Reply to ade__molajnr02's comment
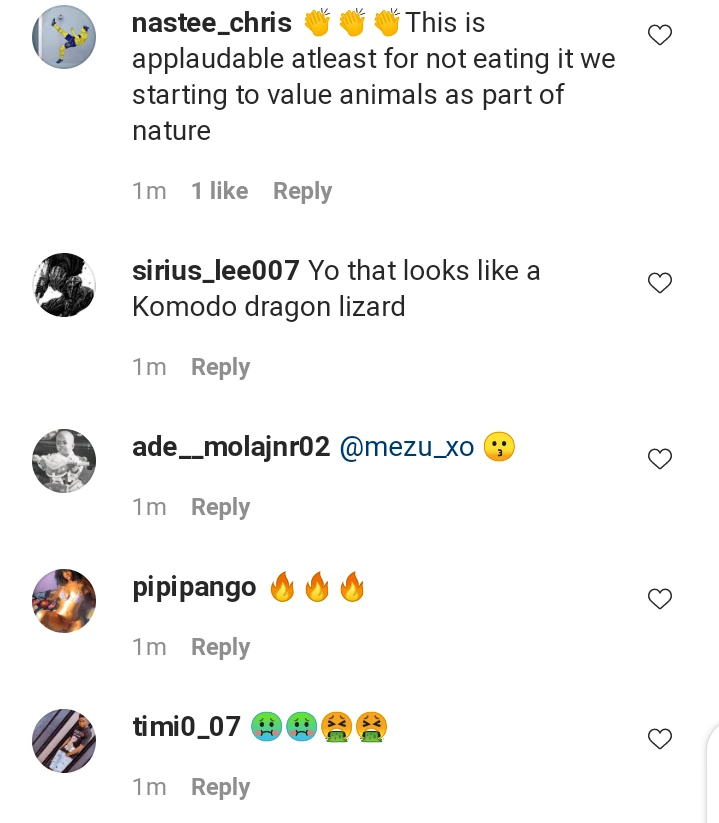719x823 pixels. (x=220, y=507)
